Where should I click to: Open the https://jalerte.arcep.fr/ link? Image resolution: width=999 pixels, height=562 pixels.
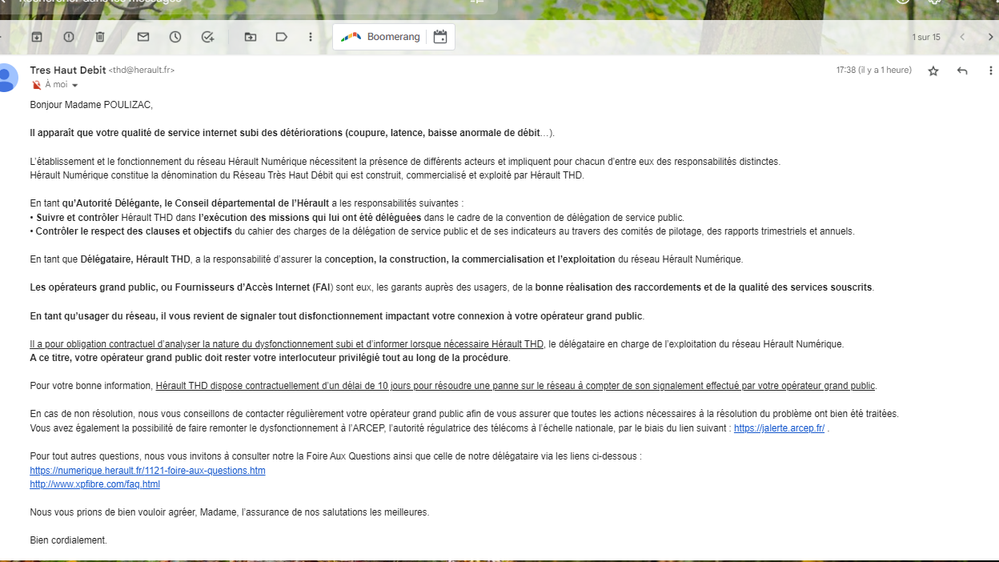coord(779,428)
